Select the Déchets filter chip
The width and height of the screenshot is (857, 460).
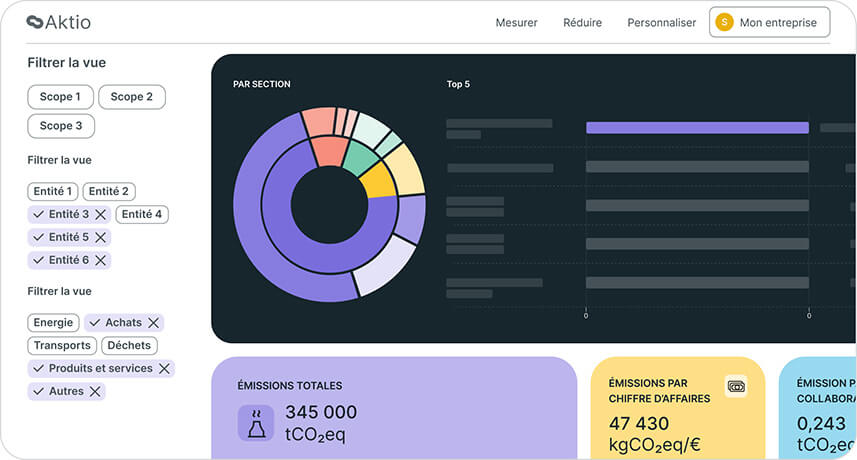pyautogui.click(x=129, y=345)
